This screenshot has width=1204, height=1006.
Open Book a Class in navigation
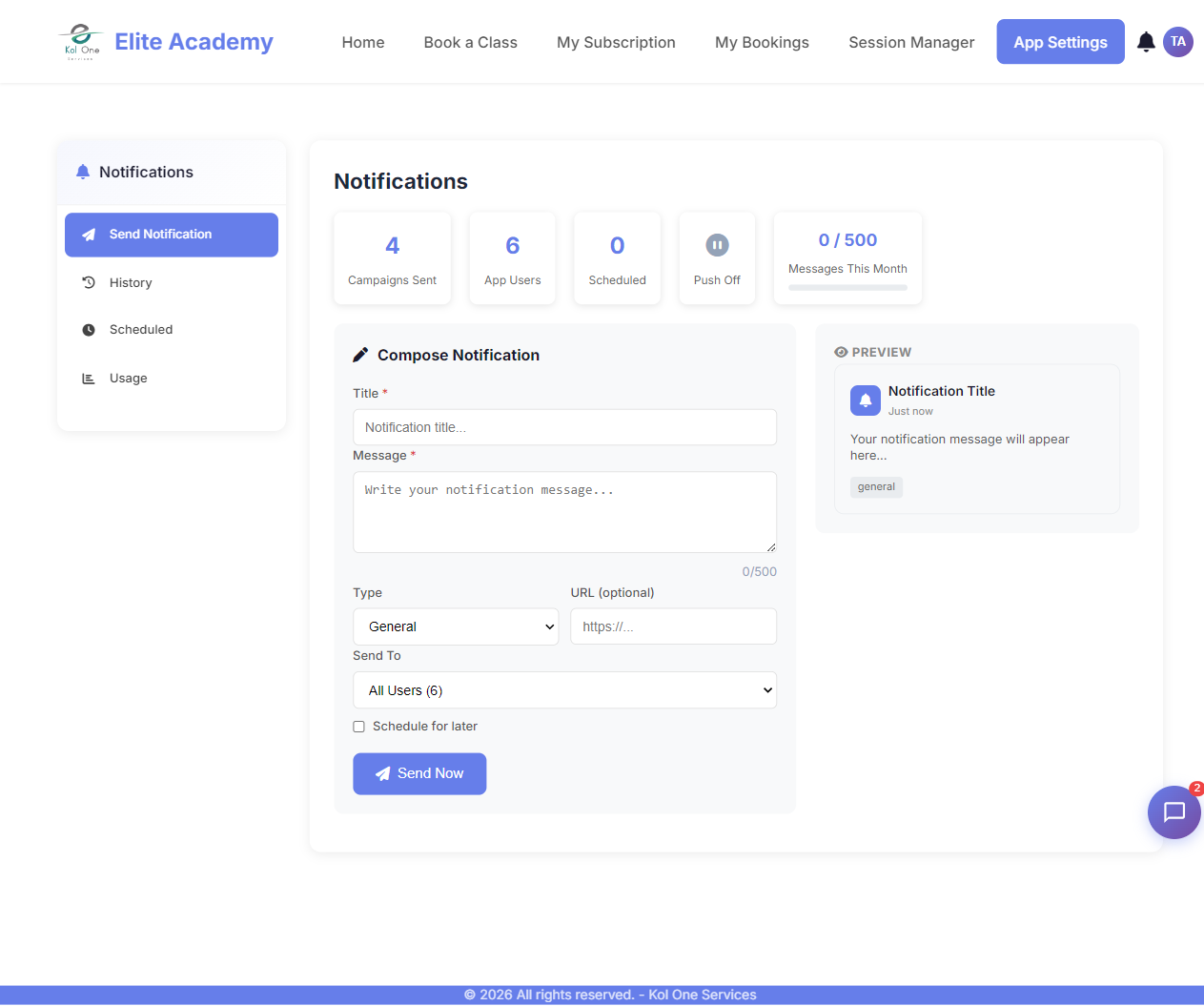tap(470, 43)
